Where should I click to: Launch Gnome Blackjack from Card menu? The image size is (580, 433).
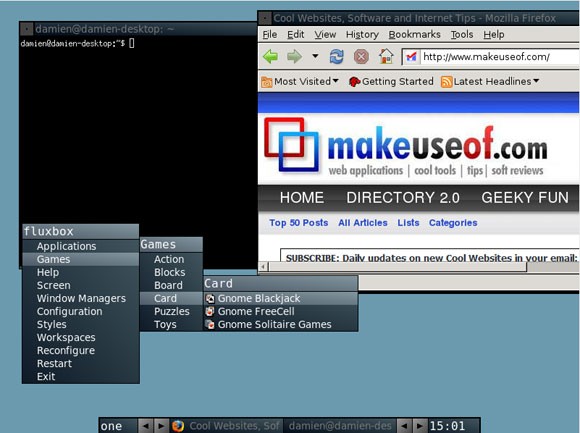click(x=281, y=298)
